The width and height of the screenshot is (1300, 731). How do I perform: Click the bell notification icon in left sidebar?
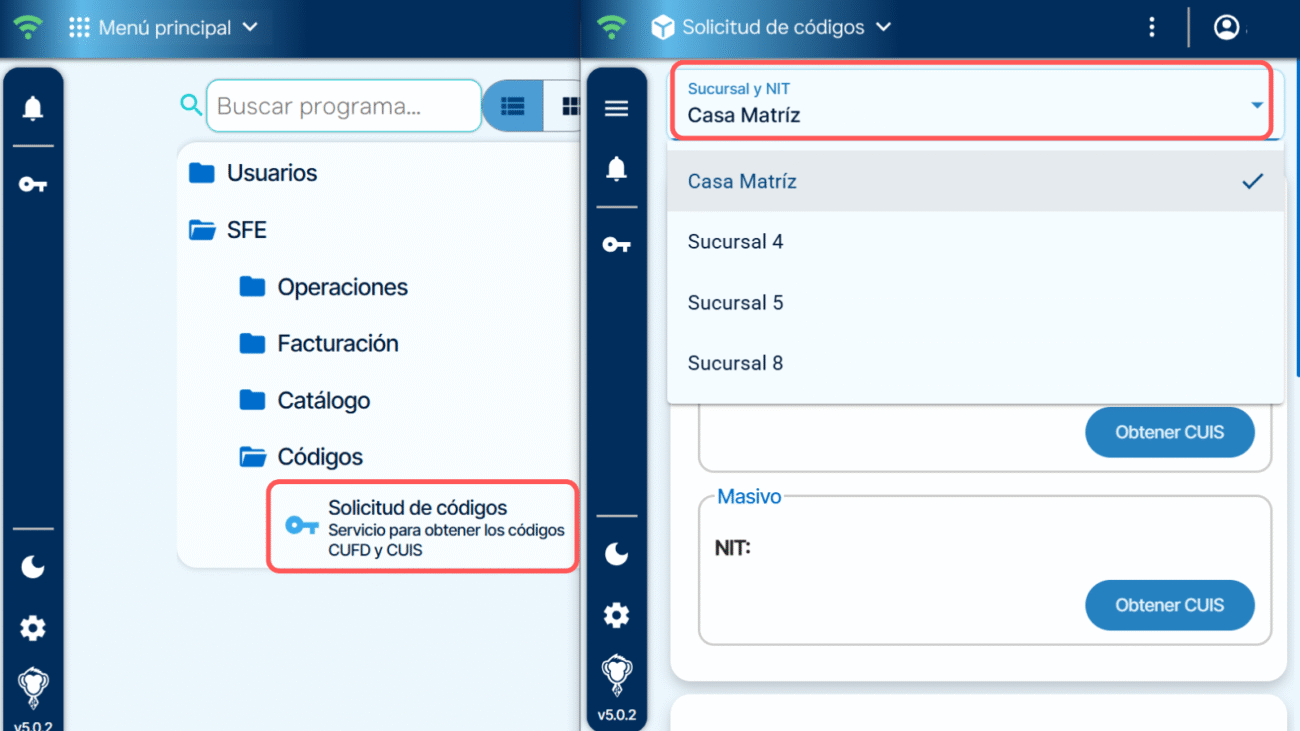pyautogui.click(x=33, y=108)
